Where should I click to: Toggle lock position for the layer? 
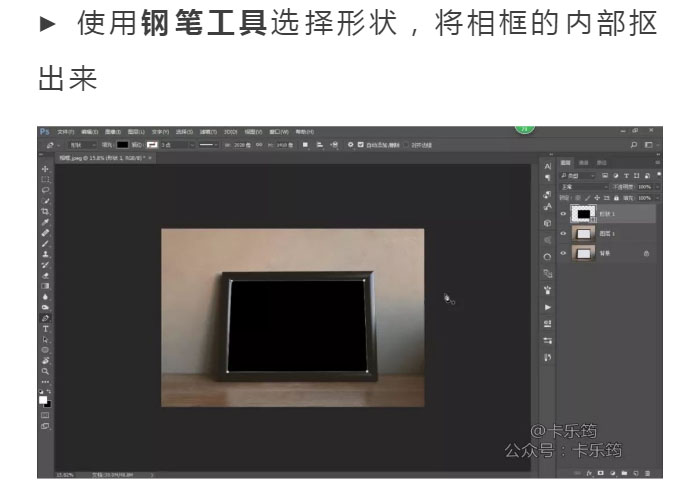tap(597, 198)
